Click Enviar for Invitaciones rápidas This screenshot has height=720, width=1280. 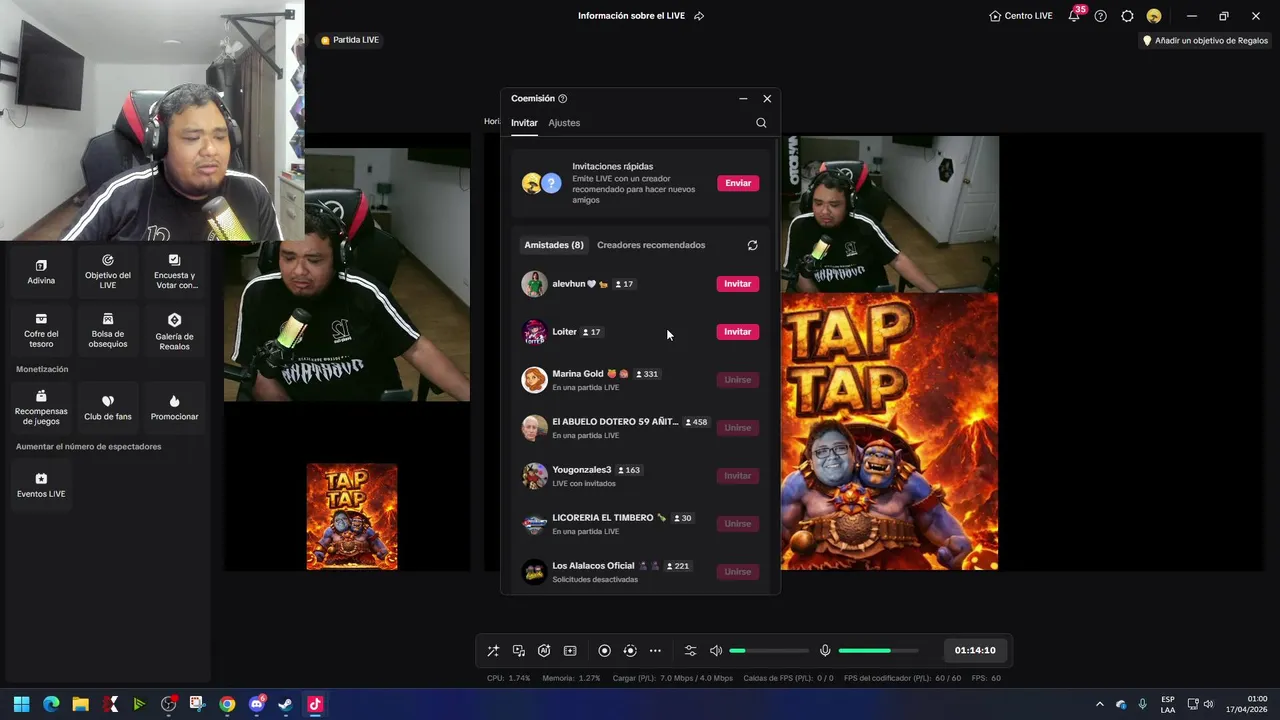tap(738, 183)
